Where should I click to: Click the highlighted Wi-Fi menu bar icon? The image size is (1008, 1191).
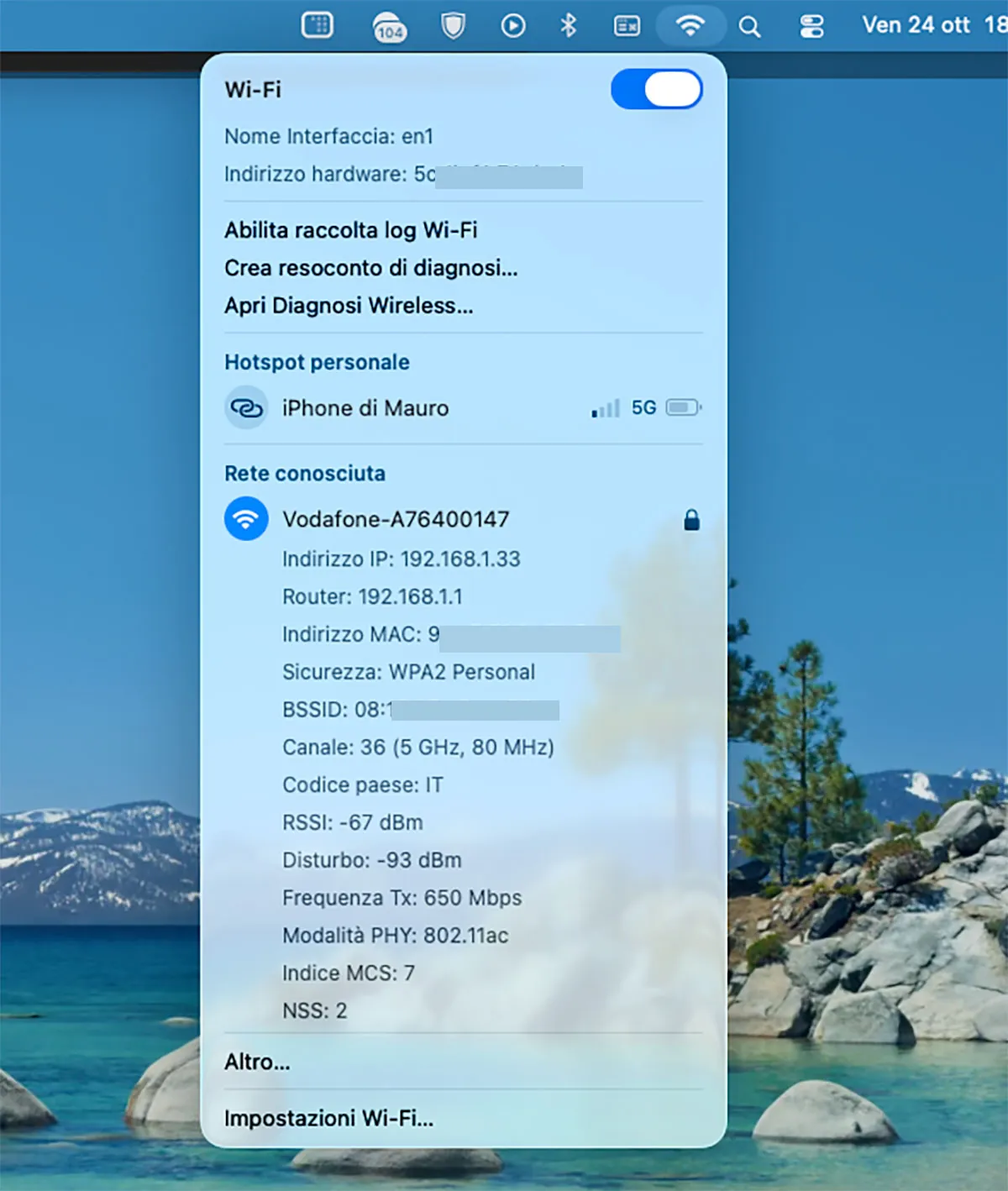click(x=690, y=25)
